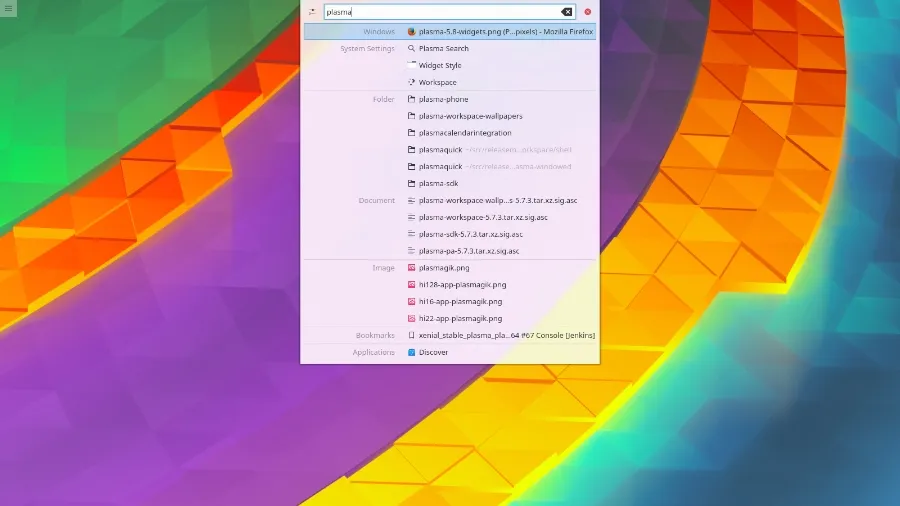Open plasma-sdk folder
Viewport: 900px width, 506px height.
[x=439, y=183]
